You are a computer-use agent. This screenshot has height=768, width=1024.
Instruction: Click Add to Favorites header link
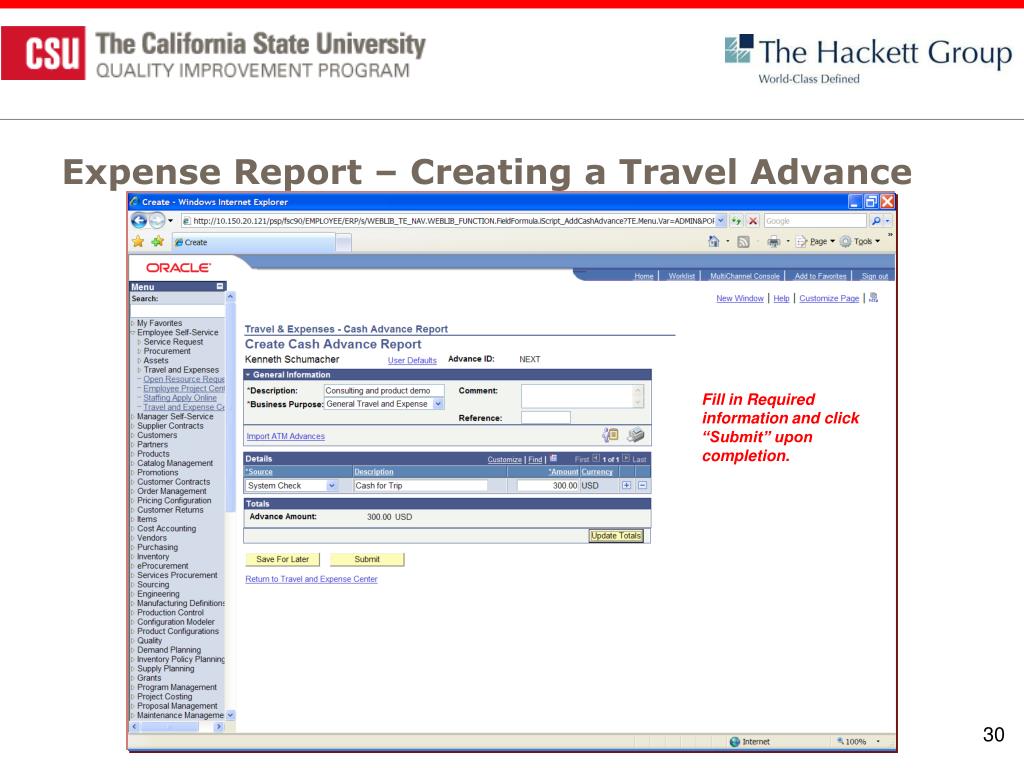click(820, 276)
